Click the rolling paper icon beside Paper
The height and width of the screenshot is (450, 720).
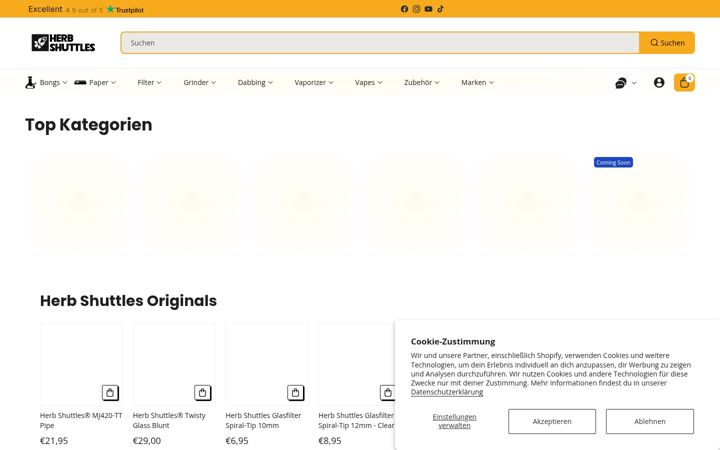coord(80,82)
